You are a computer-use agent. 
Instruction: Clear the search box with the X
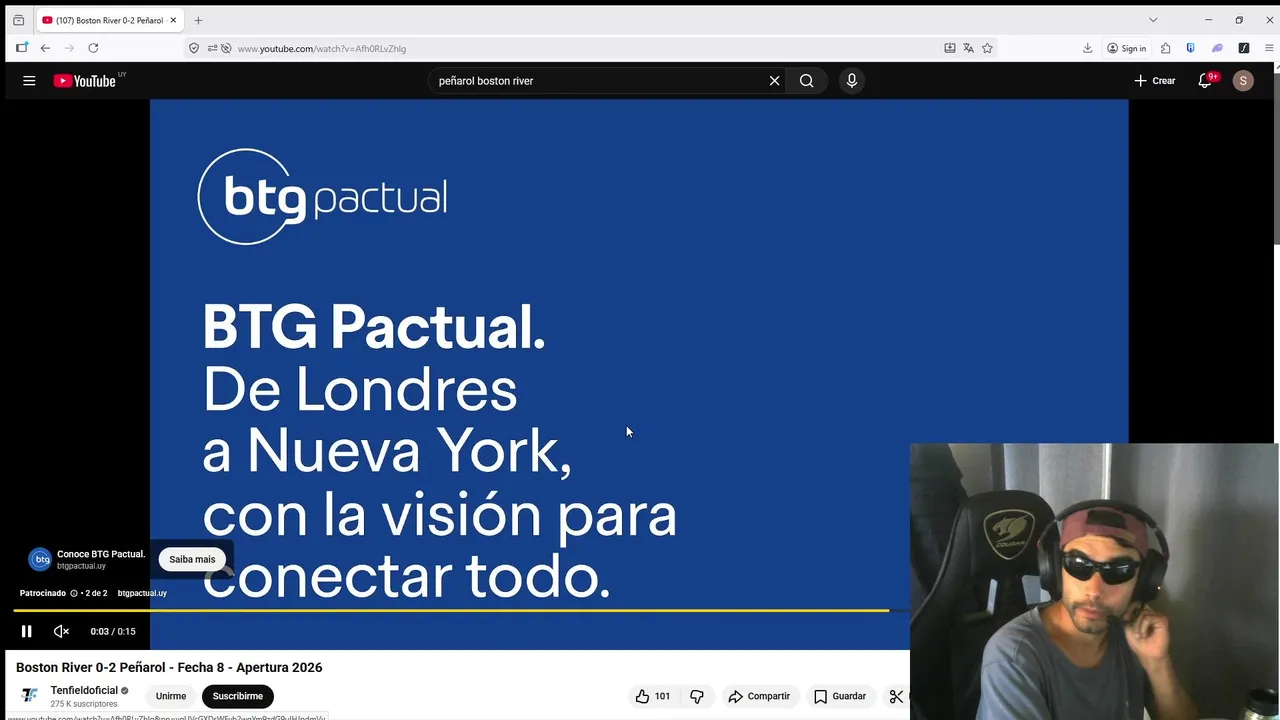point(774,81)
